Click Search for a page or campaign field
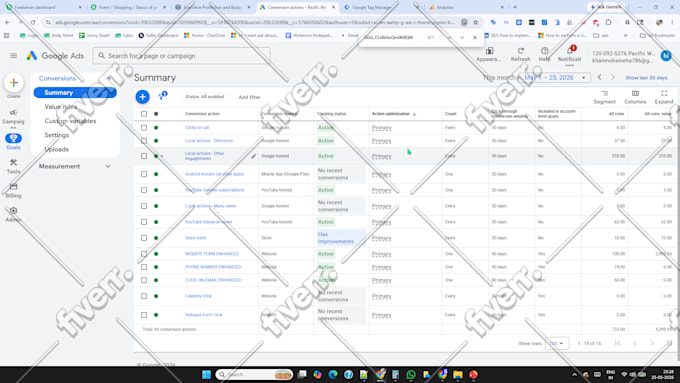Screen dimensions: 680x383 pyautogui.click(x=182, y=56)
